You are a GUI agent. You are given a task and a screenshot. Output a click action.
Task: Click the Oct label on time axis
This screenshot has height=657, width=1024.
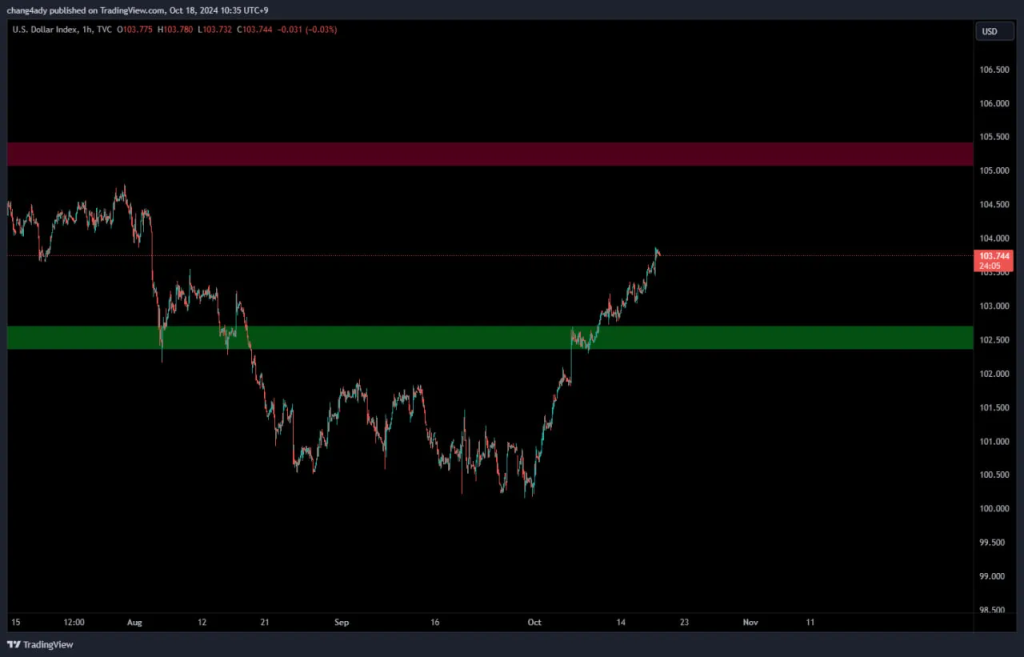coord(534,621)
